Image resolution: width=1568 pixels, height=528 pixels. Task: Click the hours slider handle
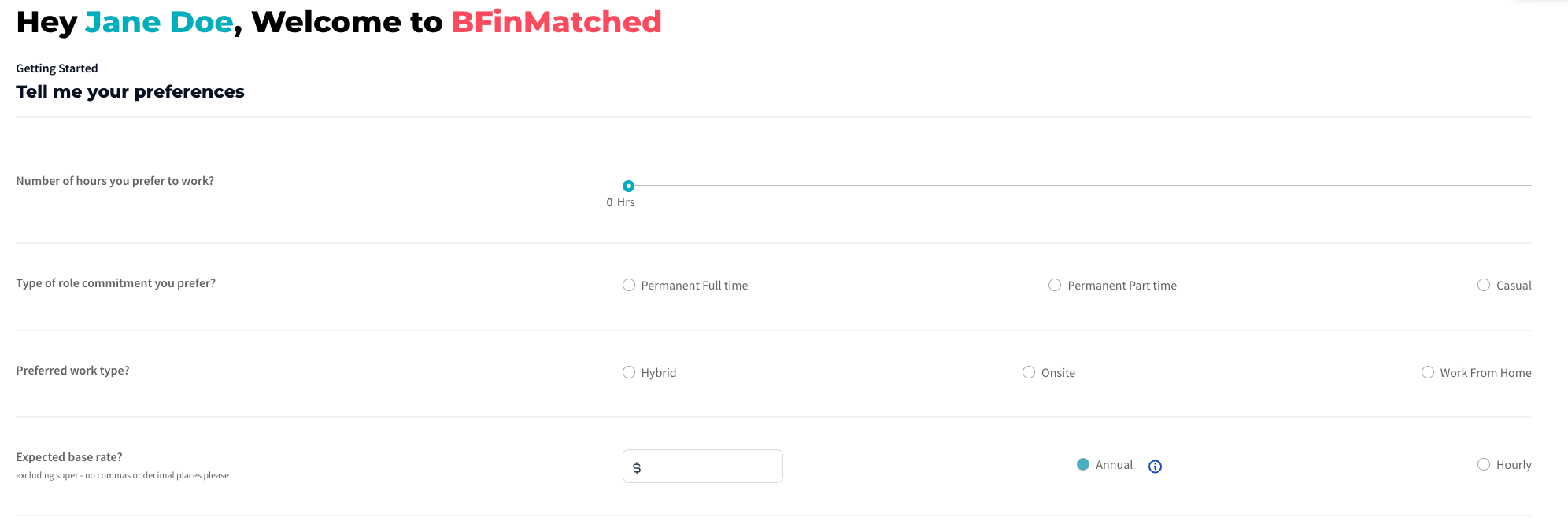(628, 186)
